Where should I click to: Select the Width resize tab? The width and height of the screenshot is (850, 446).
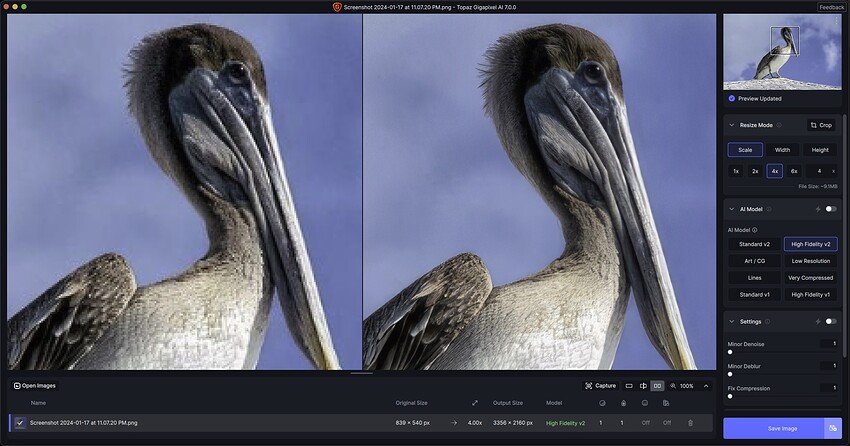point(782,150)
